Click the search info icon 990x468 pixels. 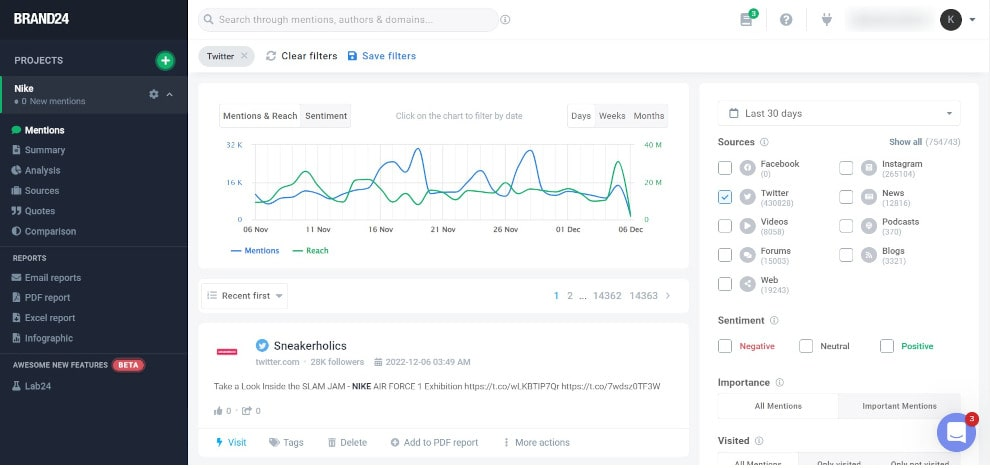tap(505, 20)
